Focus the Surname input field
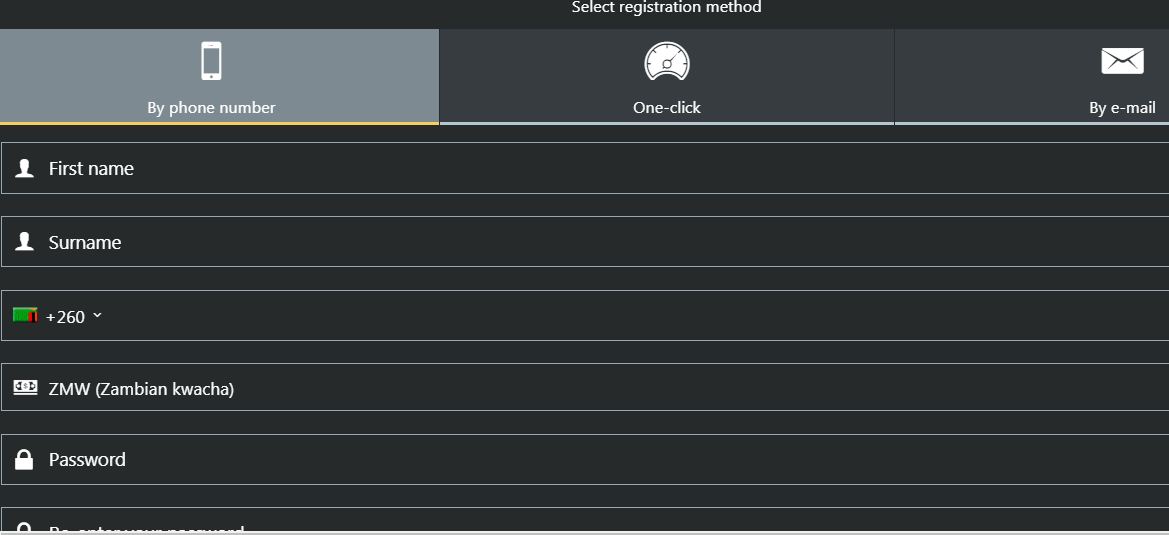Image resolution: width=1169 pixels, height=535 pixels. coord(585,241)
